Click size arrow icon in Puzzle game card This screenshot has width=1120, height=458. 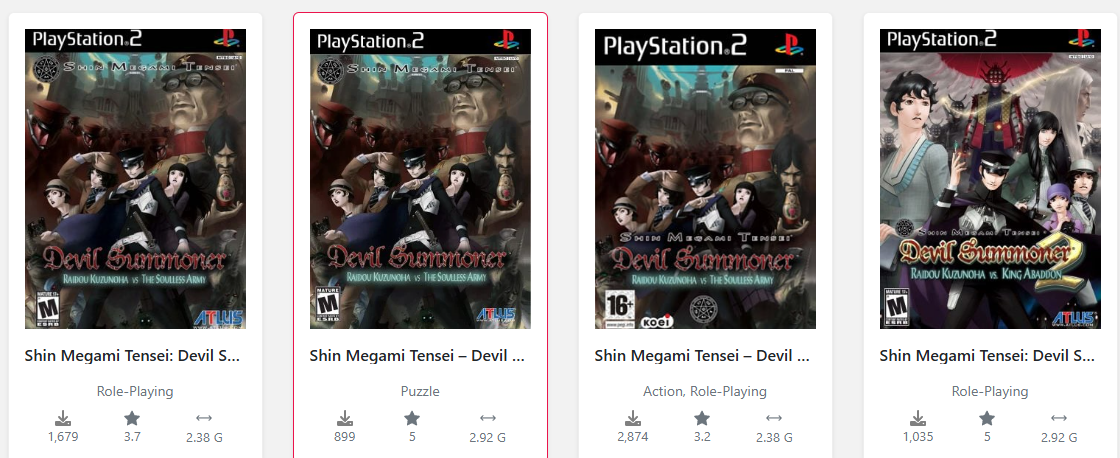488,419
